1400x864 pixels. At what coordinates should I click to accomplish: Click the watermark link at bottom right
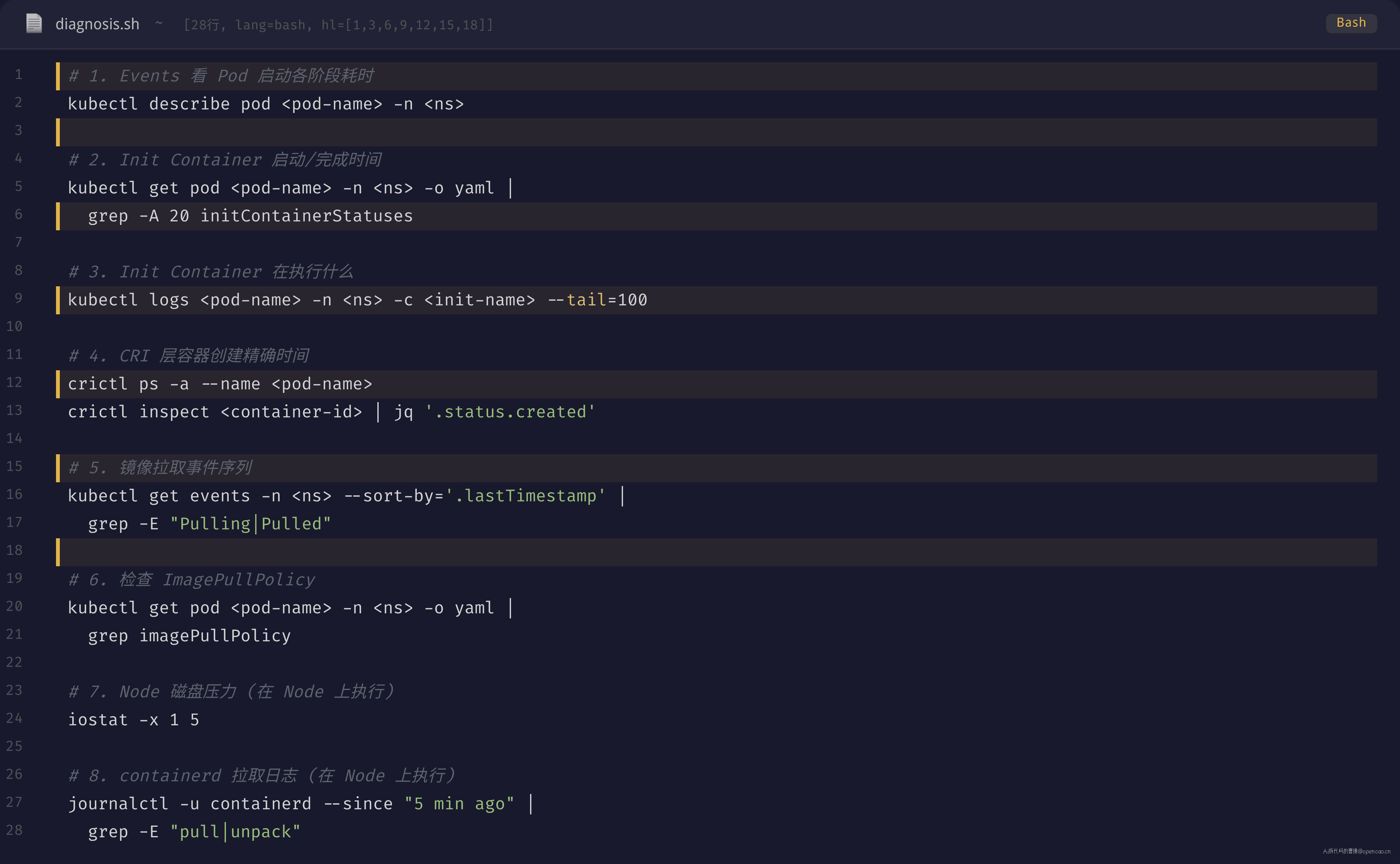[x=1357, y=851]
